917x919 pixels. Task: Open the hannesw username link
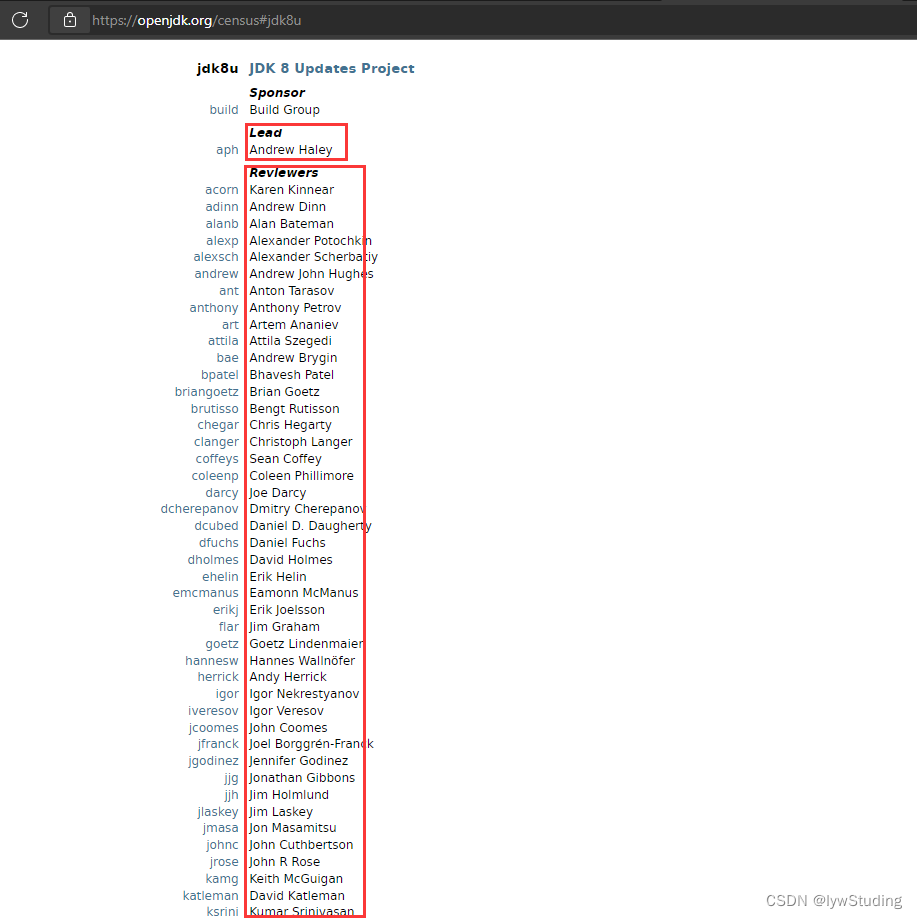(212, 661)
